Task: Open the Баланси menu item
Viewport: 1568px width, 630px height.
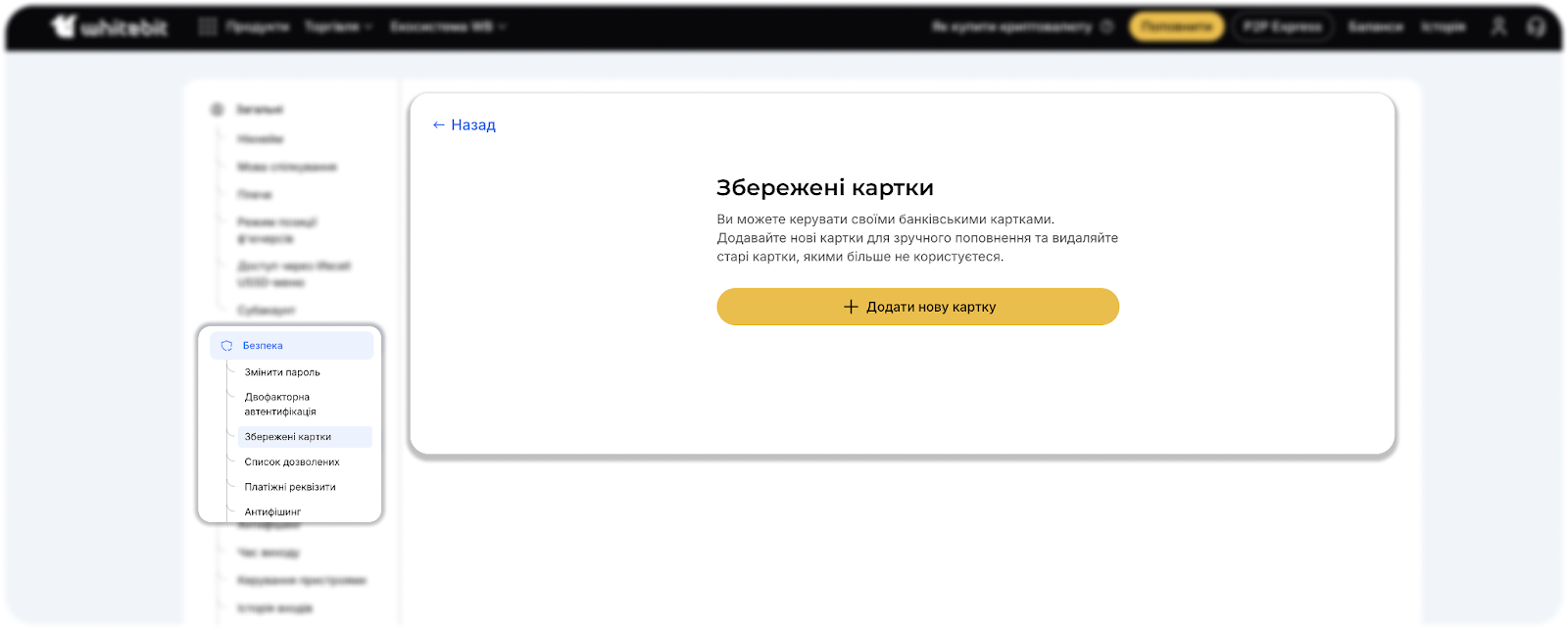Action: point(1375,26)
